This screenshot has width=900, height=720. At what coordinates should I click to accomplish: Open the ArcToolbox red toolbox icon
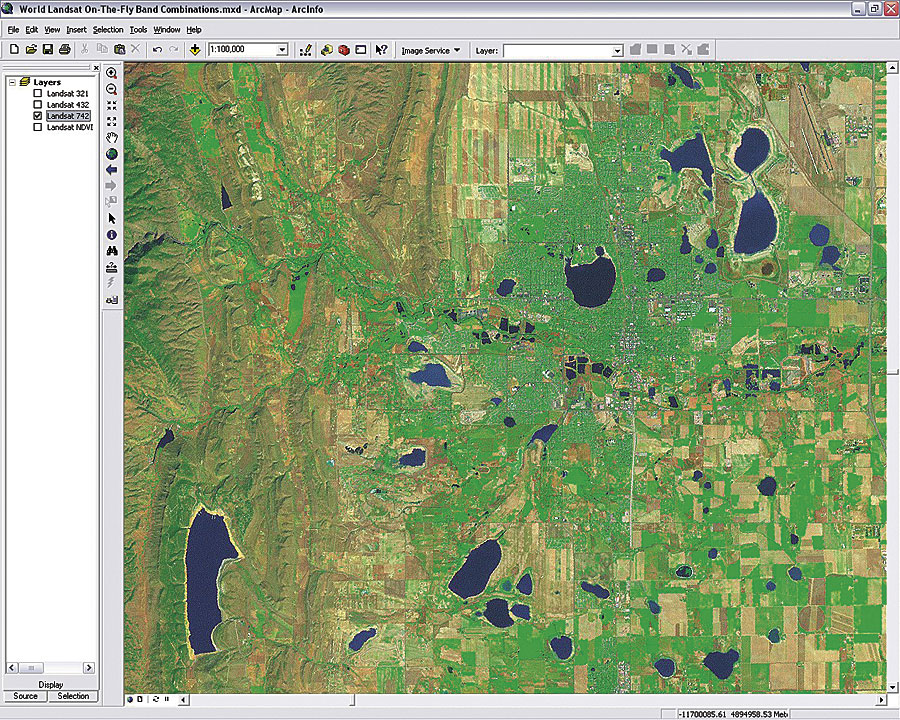[x=343, y=49]
